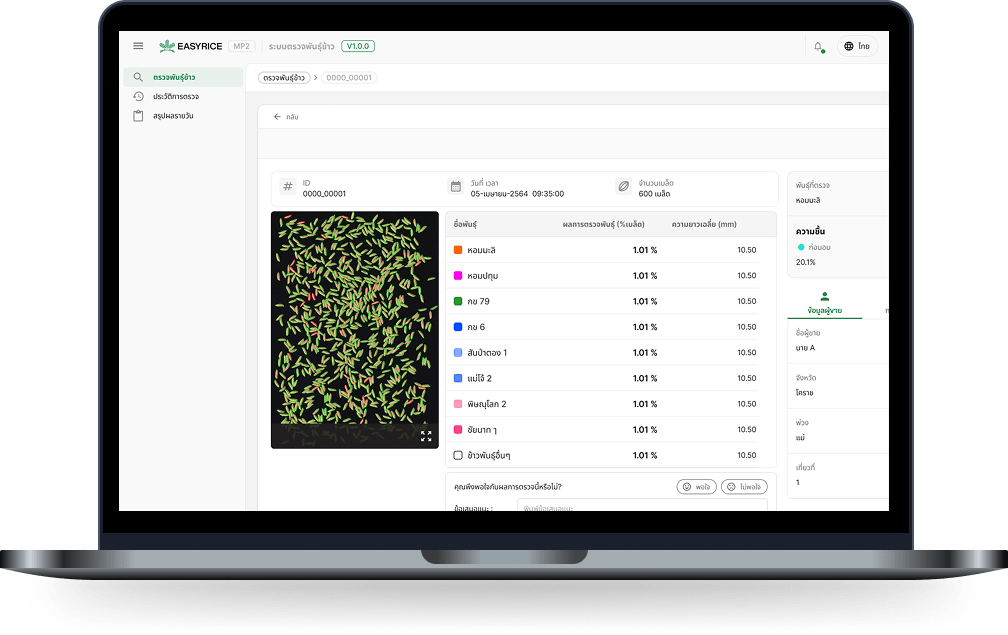Click the sad face icon in ไม่พอใจ

pyautogui.click(x=731, y=487)
